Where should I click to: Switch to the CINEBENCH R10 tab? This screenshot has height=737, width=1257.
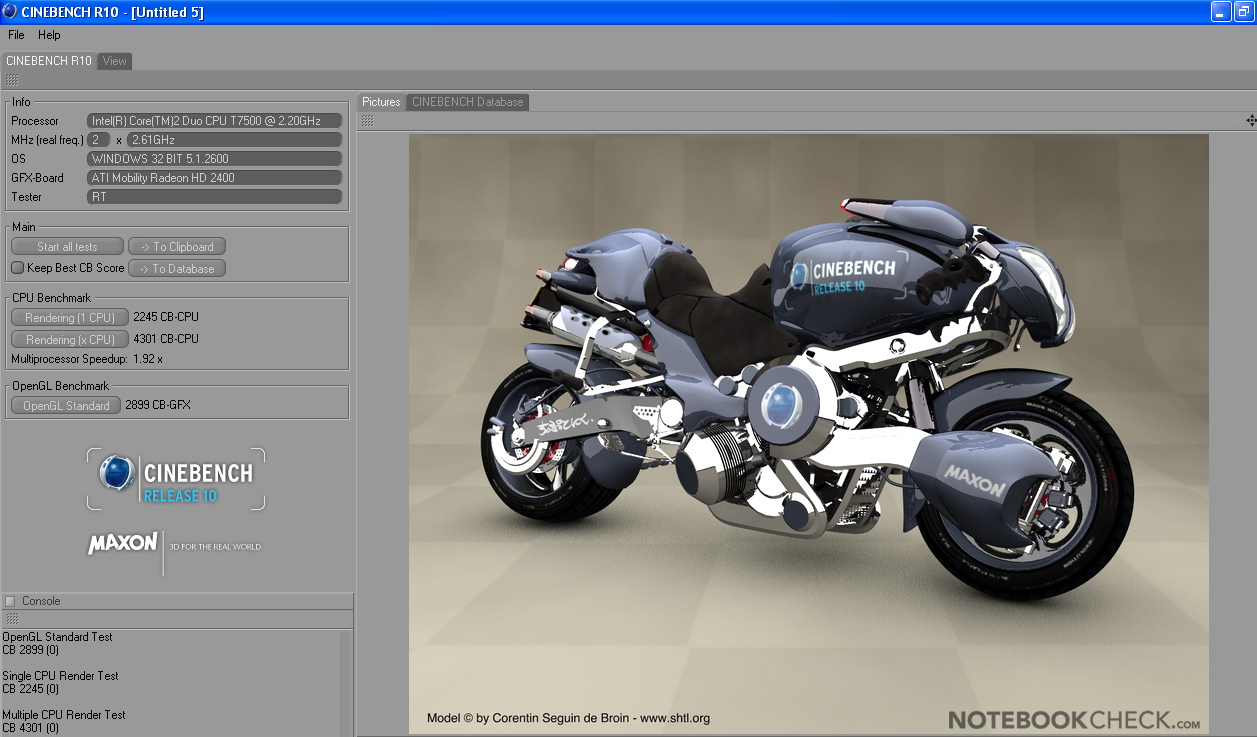tap(49, 61)
